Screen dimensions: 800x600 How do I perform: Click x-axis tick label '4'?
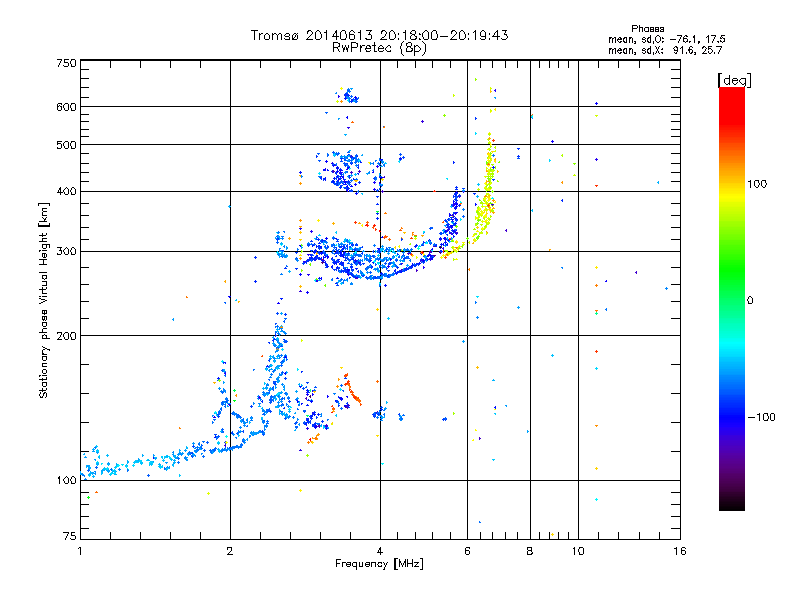(380, 551)
